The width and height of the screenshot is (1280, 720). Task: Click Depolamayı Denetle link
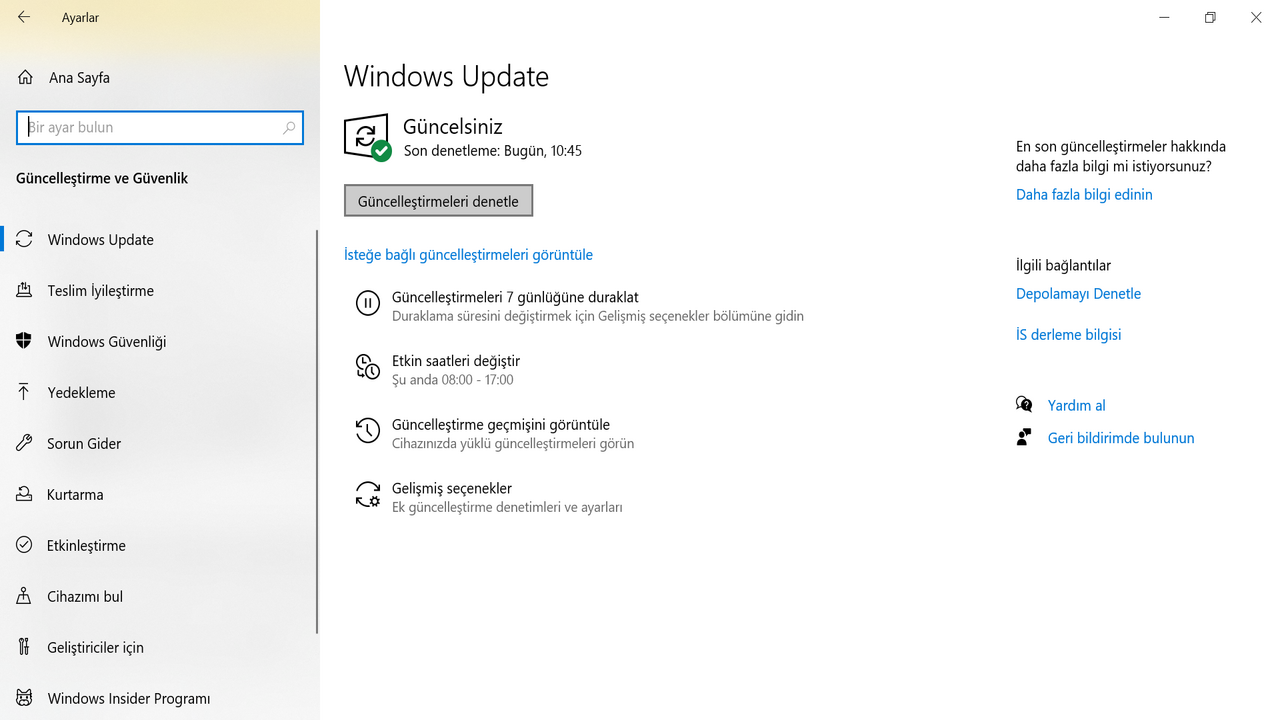tap(1078, 294)
